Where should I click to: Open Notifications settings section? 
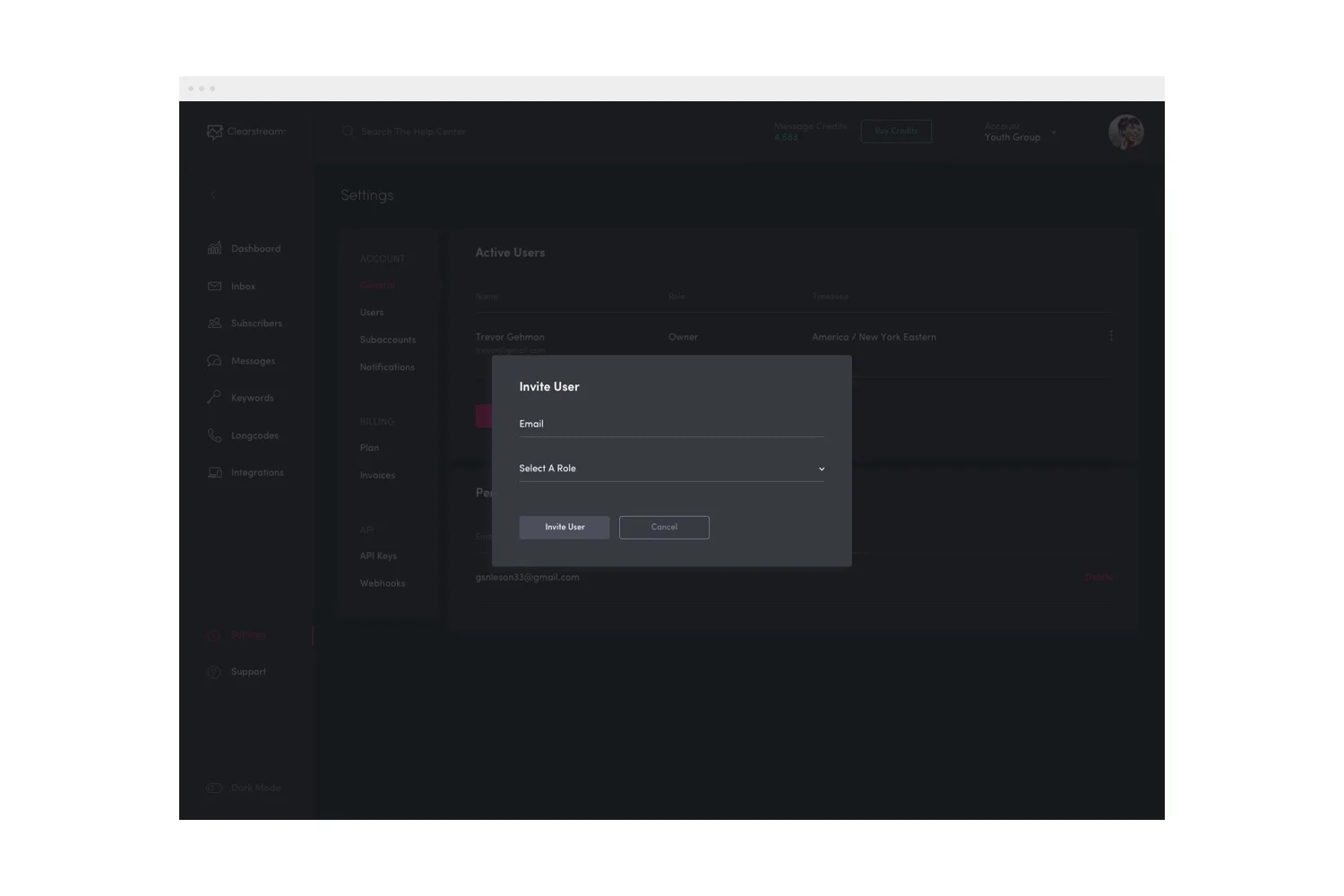(387, 367)
